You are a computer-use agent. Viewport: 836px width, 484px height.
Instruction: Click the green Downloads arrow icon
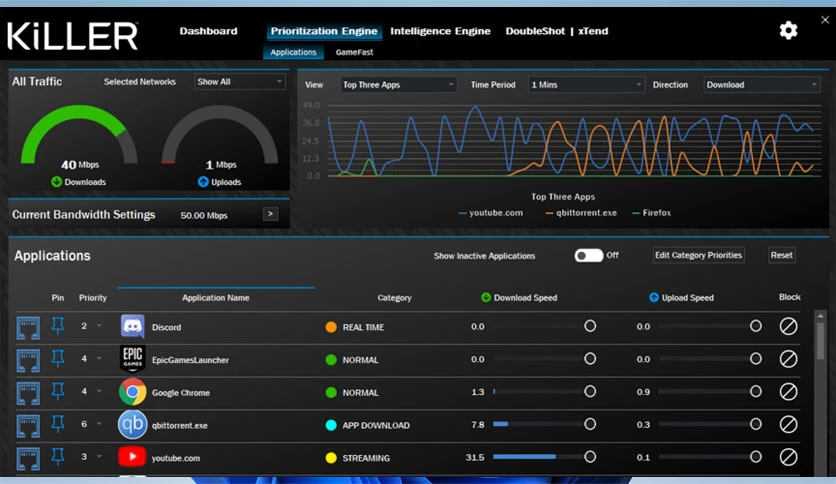[57, 182]
